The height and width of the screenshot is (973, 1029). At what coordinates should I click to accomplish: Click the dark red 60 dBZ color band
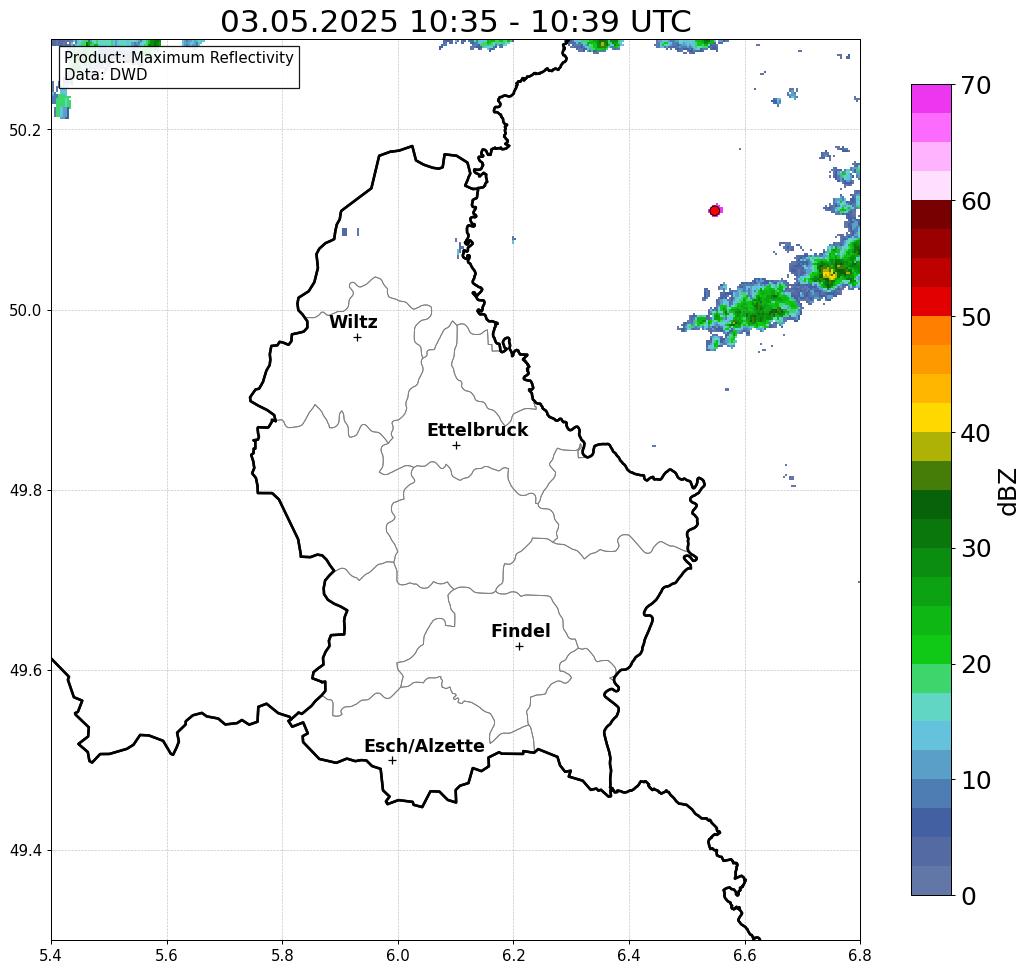931,215
